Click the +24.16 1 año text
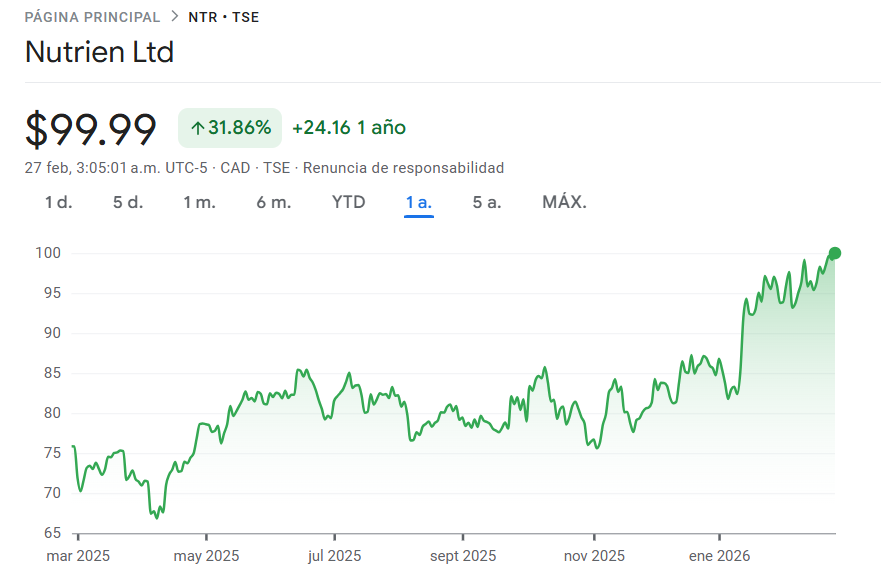 tap(349, 128)
